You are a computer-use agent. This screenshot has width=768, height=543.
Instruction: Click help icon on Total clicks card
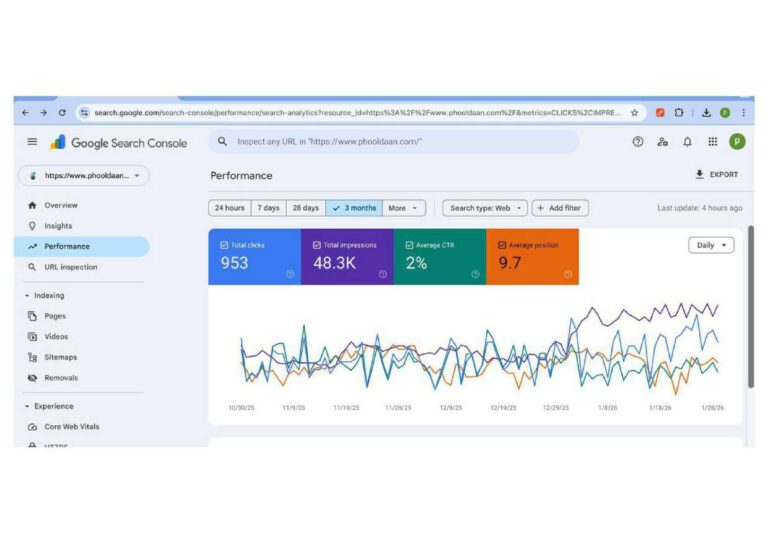point(290,274)
